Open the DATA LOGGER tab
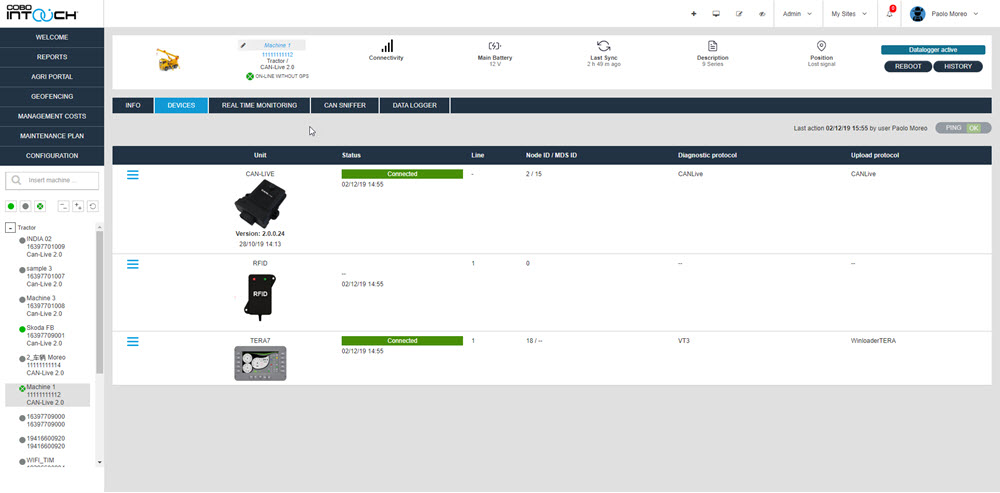The image size is (1000, 493). coord(415,105)
